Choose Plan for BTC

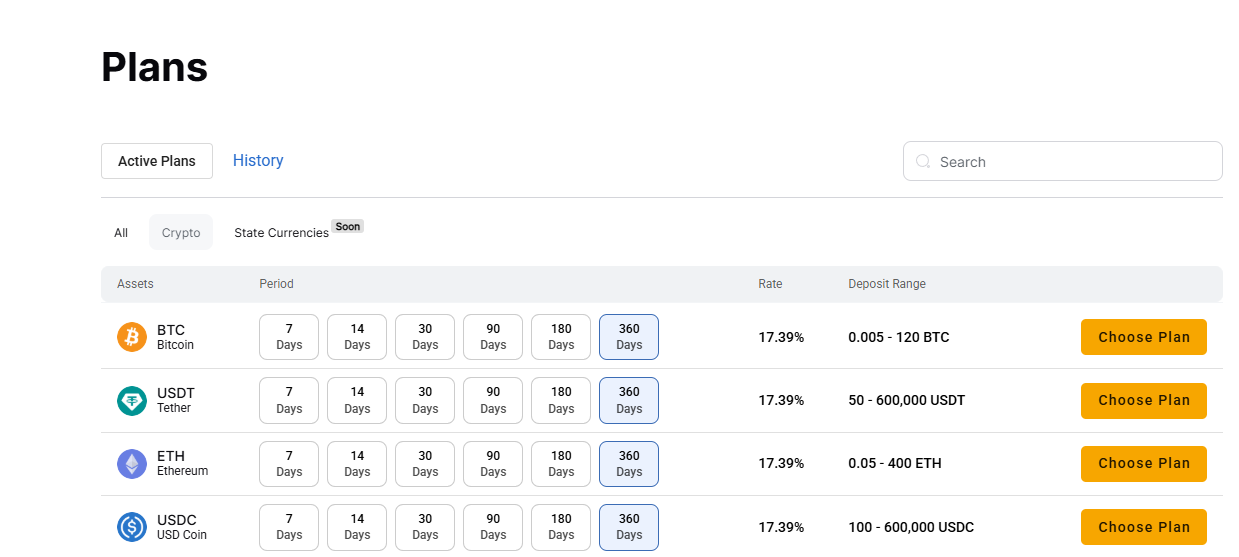[1144, 337]
